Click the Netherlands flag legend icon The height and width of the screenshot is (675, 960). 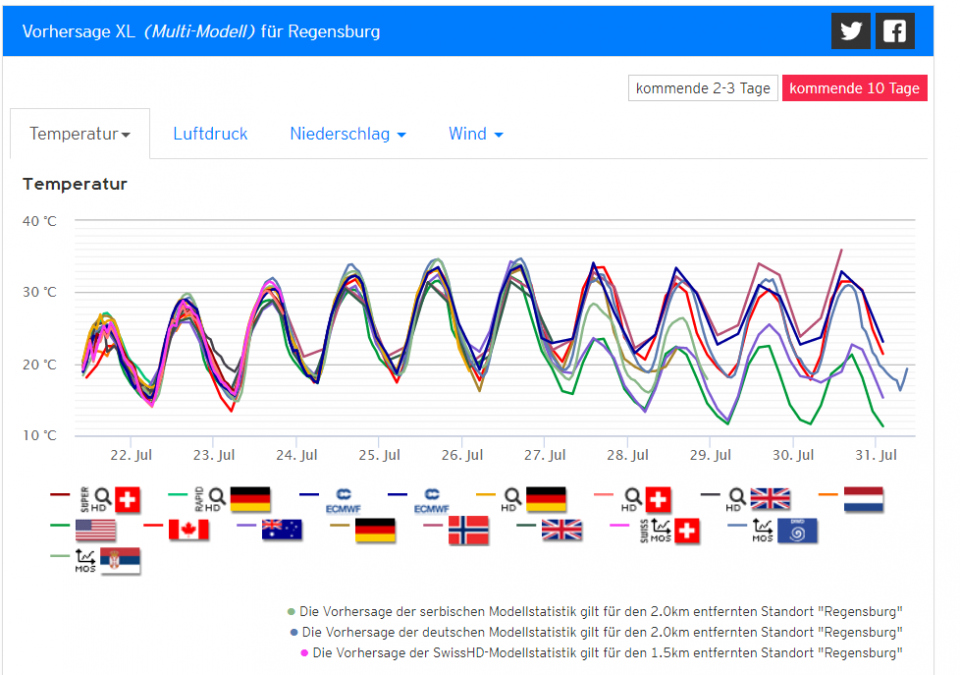pyautogui.click(x=863, y=499)
